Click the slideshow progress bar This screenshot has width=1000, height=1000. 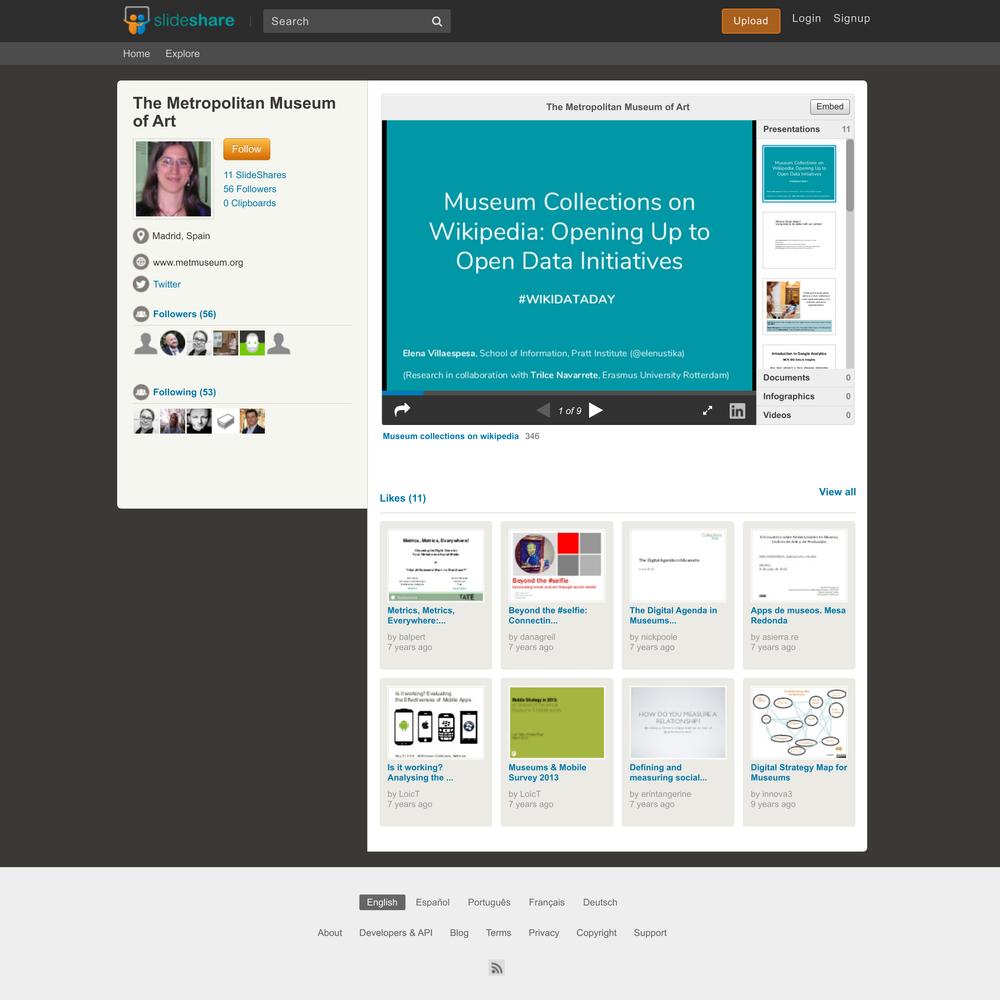(569, 393)
